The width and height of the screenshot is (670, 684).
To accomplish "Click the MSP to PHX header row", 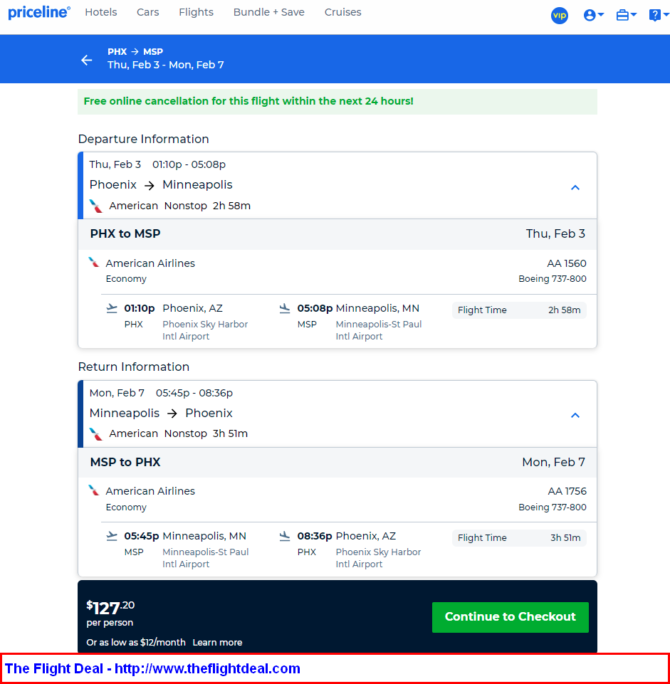I will coord(337,462).
